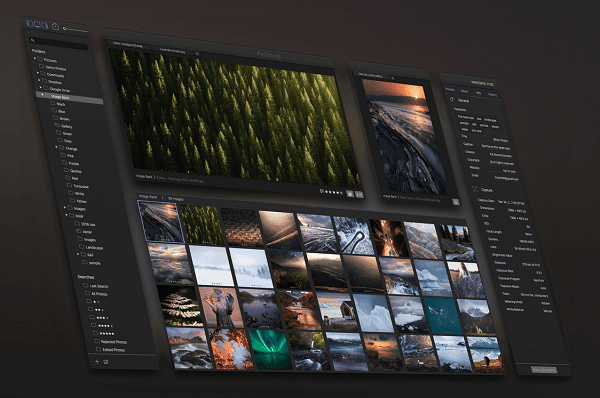Toggle the right sidebar layout segment
Image resolution: width=600 pixels, height=398 pixels.
pos(44,25)
